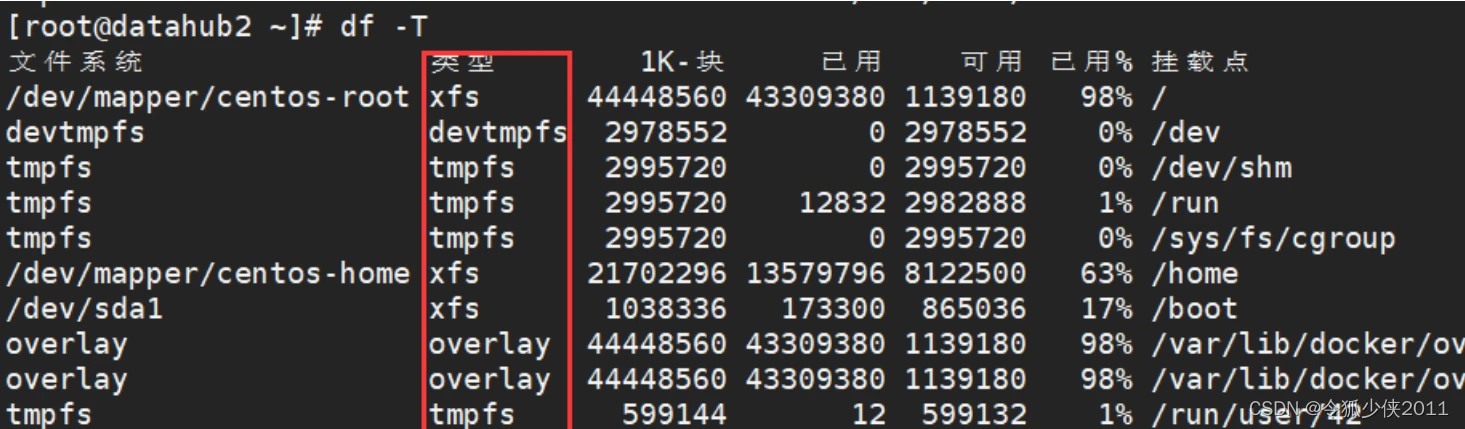The image size is (1465, 429).
Task: Click the /home mount point text
Action: tap(1194, 273)
